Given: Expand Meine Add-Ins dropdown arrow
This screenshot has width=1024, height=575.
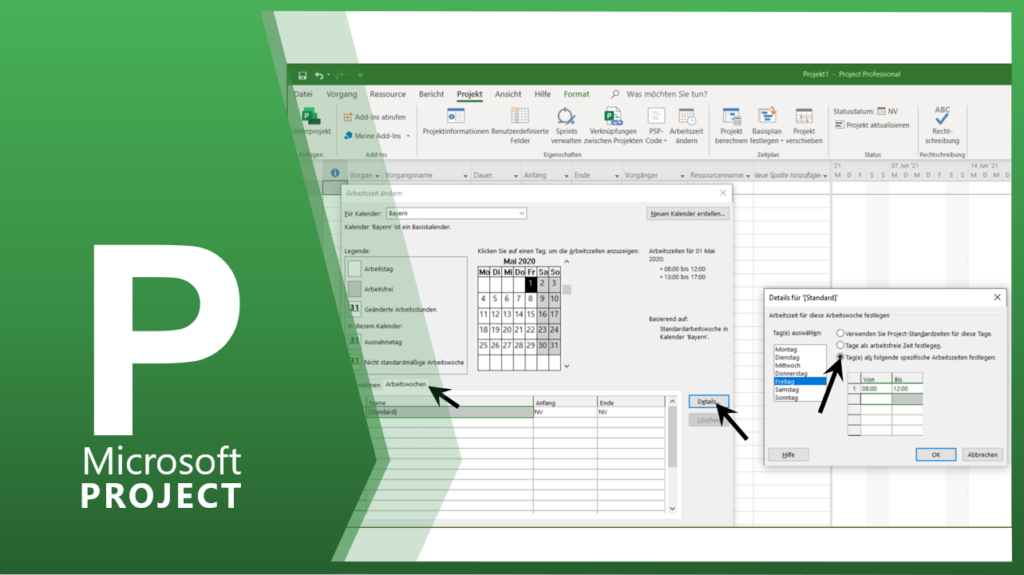Looking at the screenshot, I should point(408,136).
